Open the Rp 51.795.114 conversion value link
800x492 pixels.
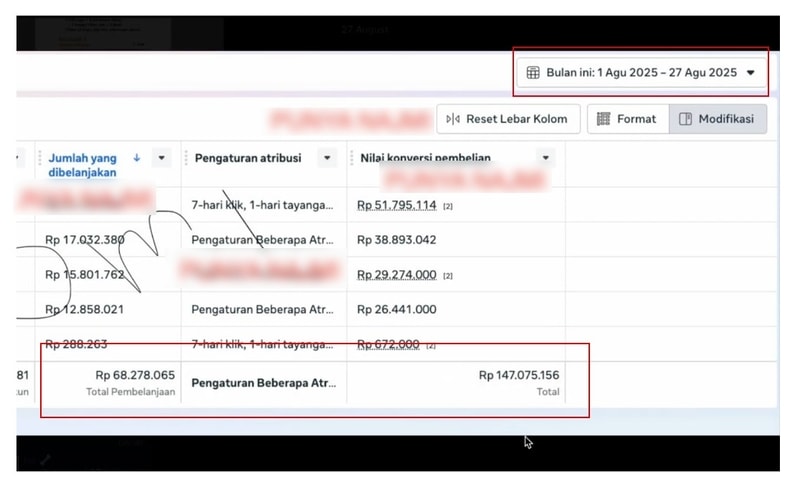click(396, 205)
